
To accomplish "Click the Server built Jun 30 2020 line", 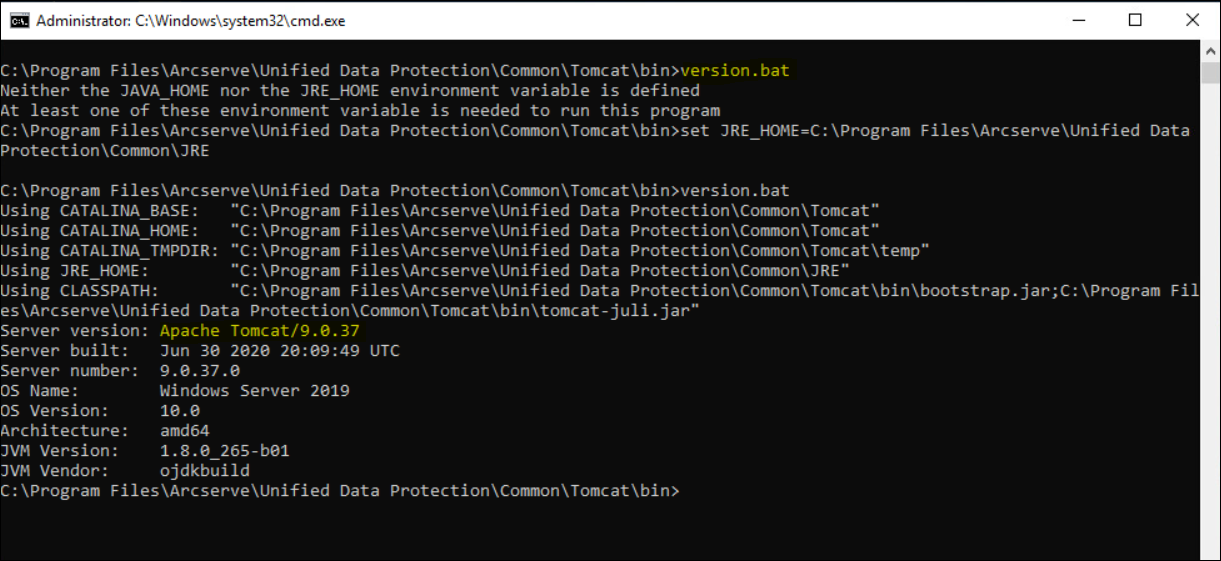I will point(200,351).
